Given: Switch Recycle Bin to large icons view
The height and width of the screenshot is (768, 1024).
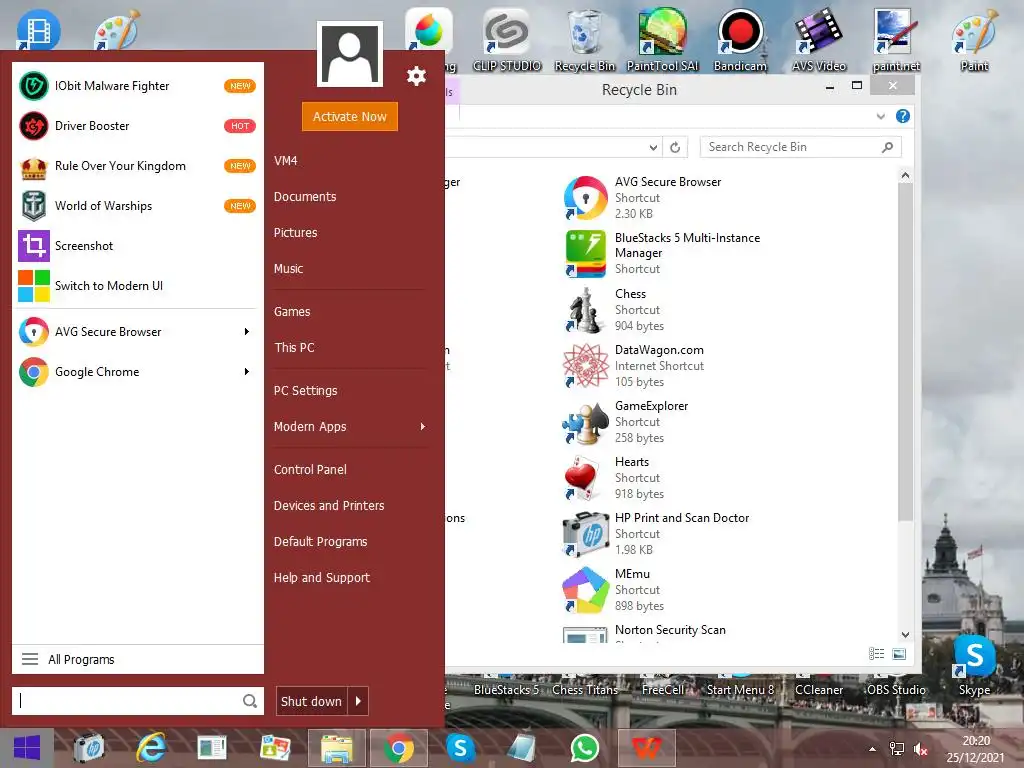Looking at the screenshot, I should coord(899,654).
